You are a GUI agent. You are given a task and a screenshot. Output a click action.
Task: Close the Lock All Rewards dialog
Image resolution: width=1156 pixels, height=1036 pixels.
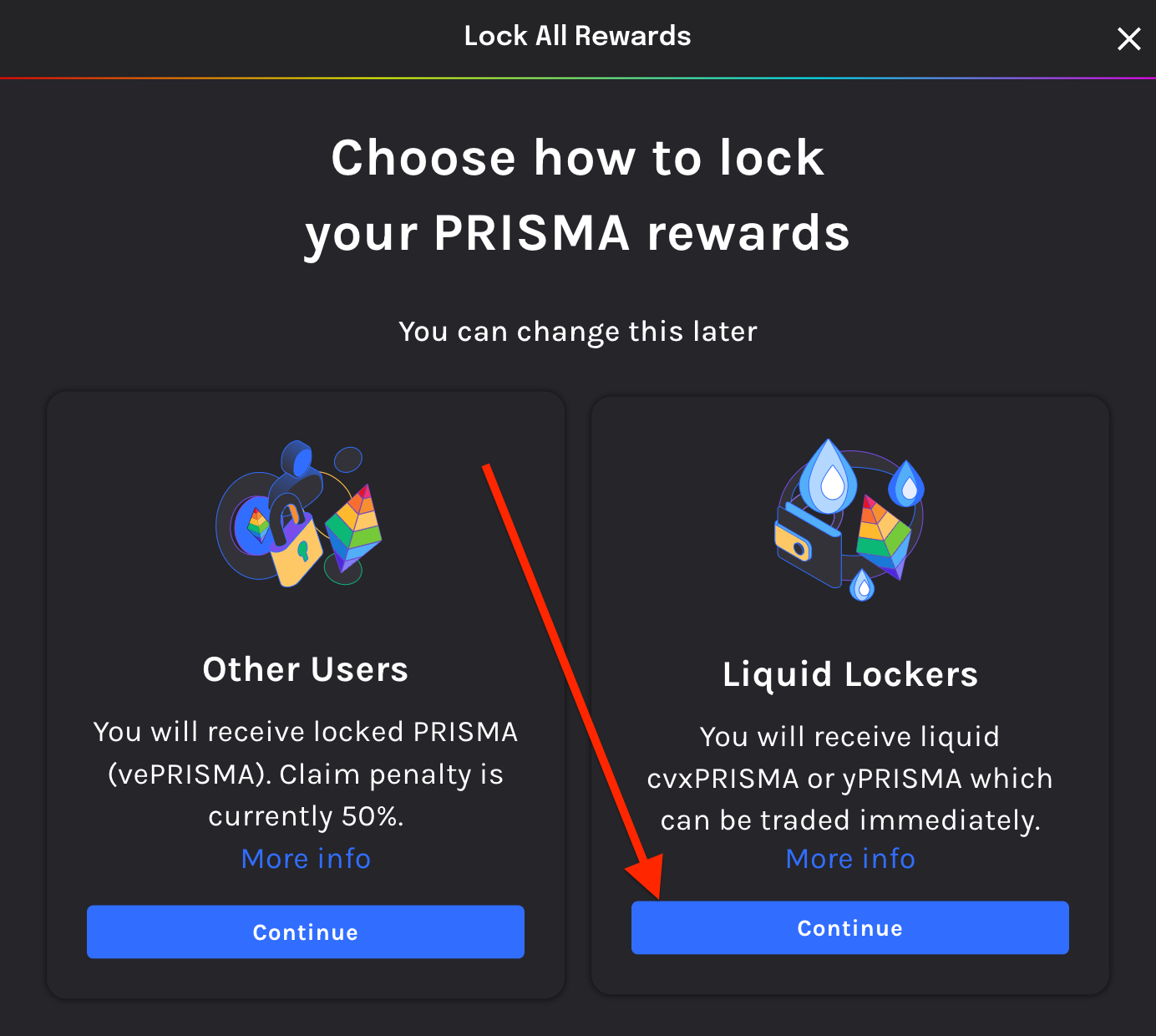point(1128,38)
